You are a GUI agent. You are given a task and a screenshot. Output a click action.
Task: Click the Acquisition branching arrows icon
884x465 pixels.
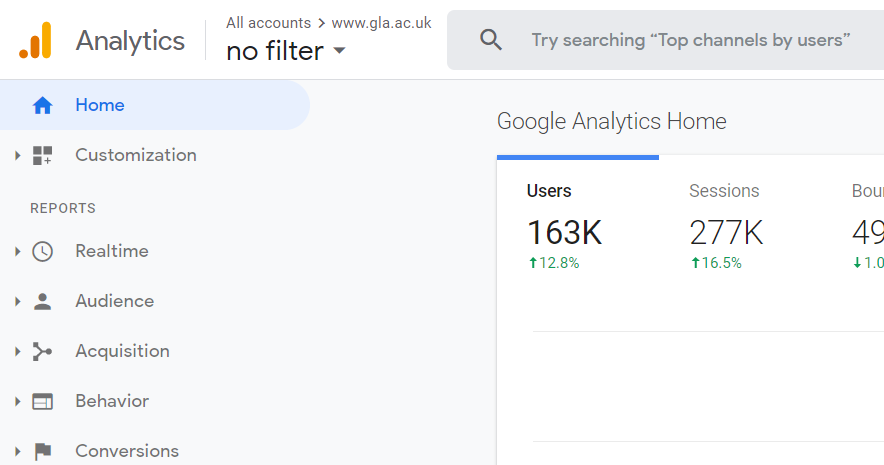click(x=42, y=352)
